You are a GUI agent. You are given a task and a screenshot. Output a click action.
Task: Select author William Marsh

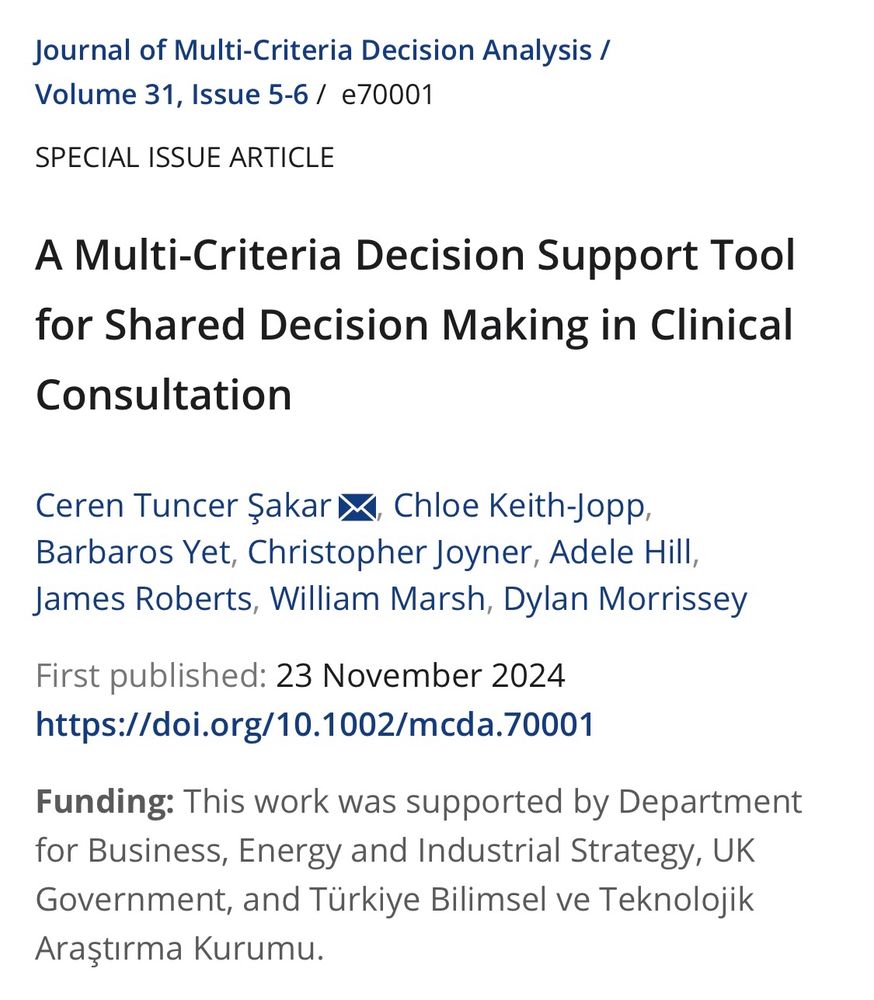(x=378, y=599)
